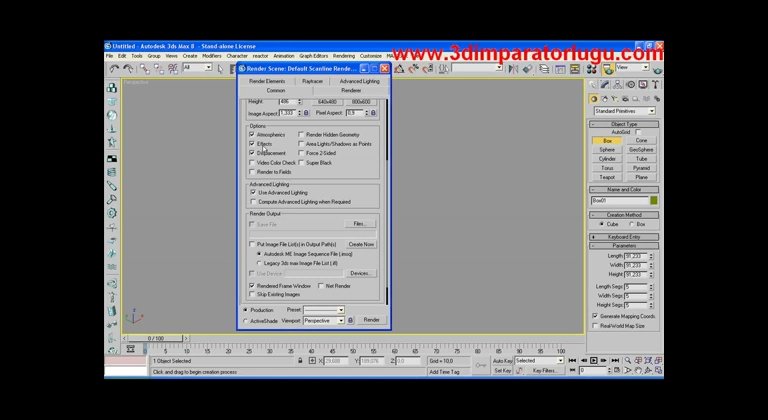Select the Lights create category

point(614,99)
